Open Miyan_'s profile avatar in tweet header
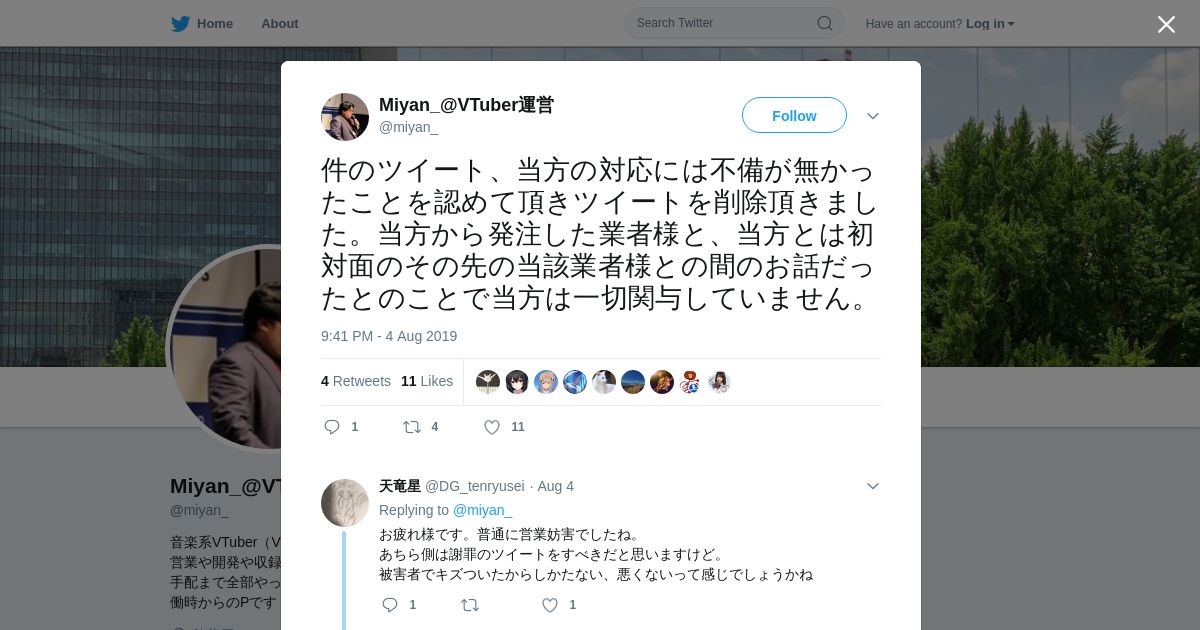This screenshot has width=1200, height=630. coord(345,117)
